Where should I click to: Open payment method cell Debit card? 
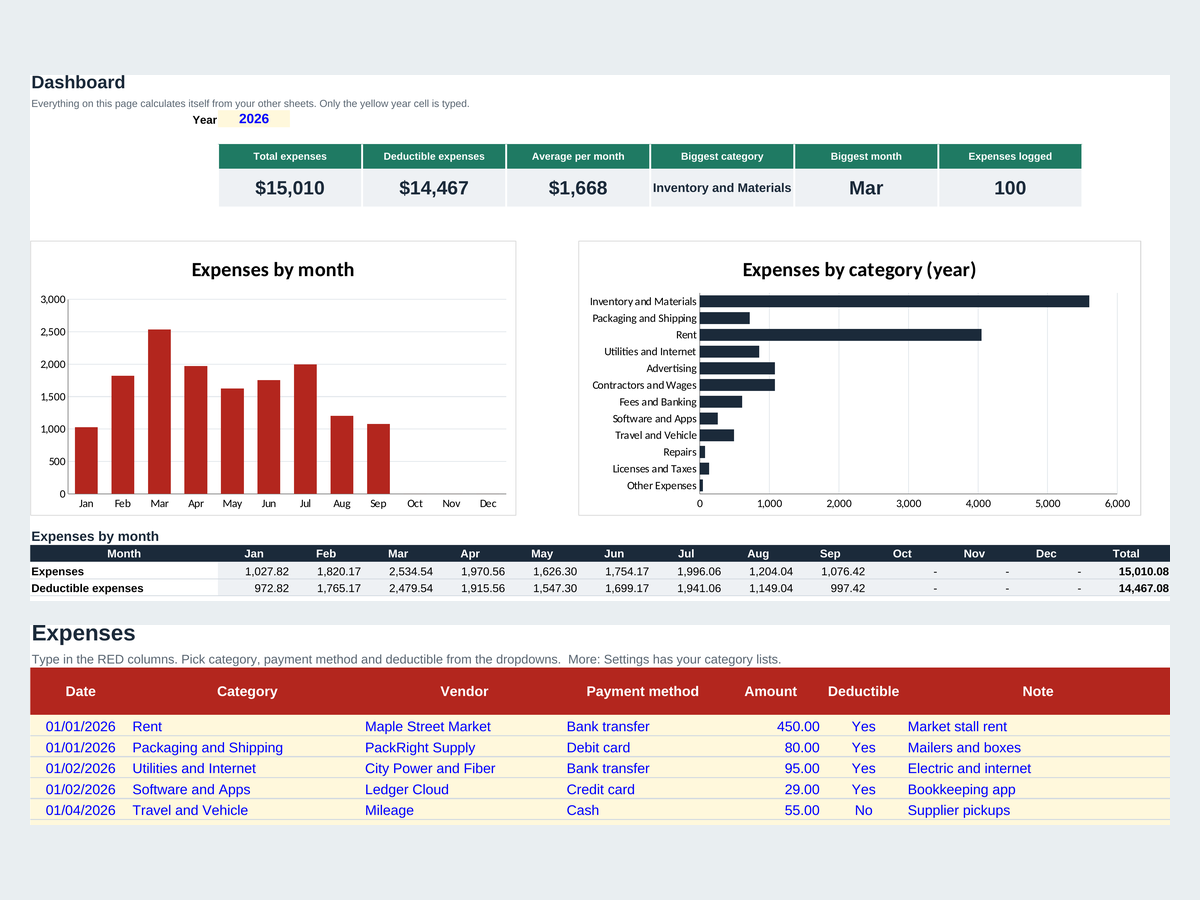click(642, 747)
